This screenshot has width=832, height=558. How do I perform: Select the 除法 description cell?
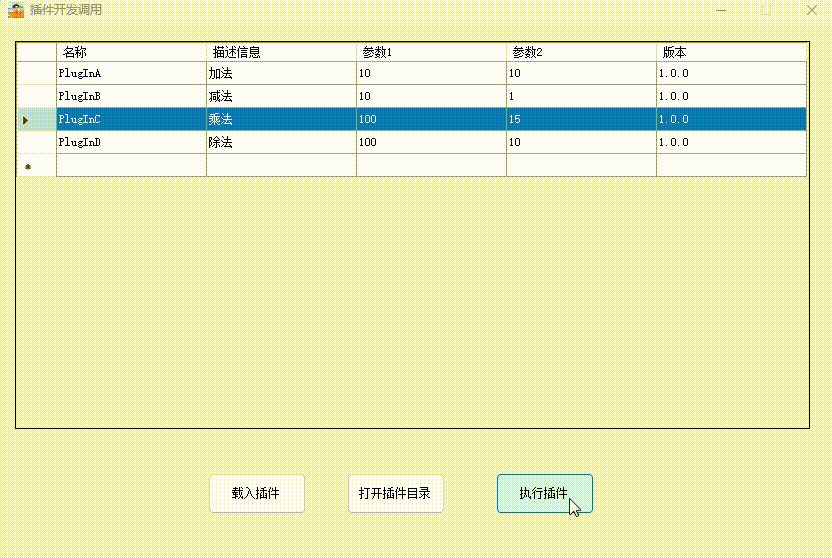point(281,142)
